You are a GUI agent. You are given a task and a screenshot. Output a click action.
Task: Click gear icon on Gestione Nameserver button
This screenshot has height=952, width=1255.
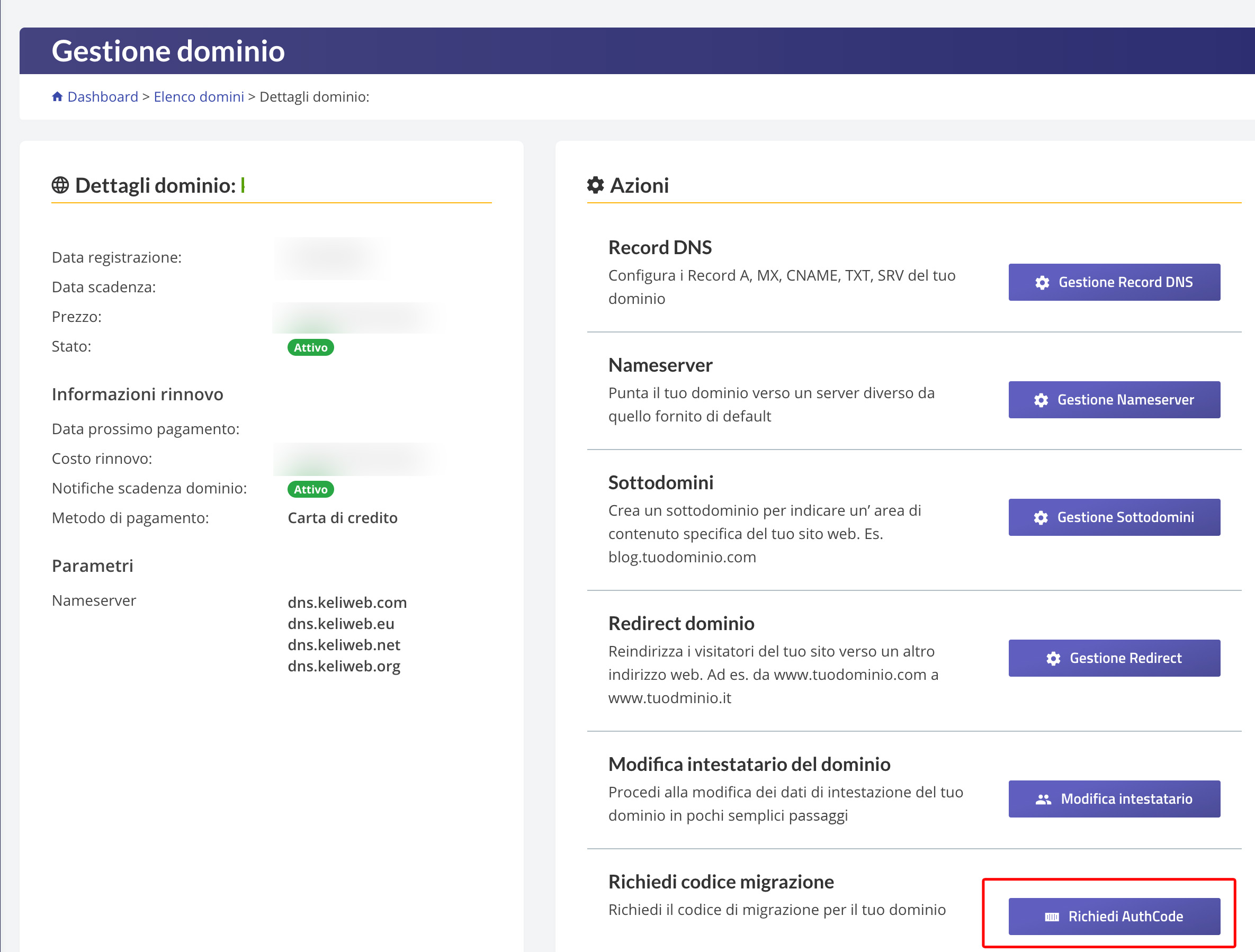tap(1041, 400)
